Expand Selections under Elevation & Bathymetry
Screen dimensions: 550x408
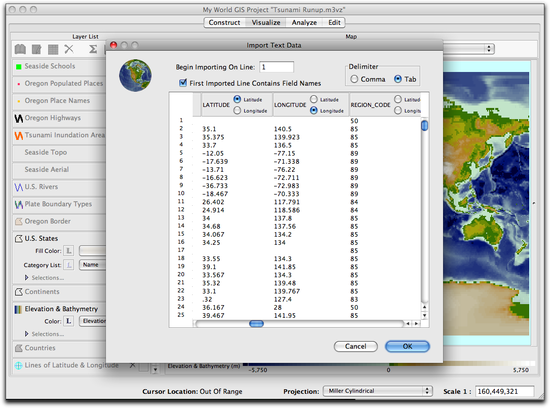click(26, 334)
